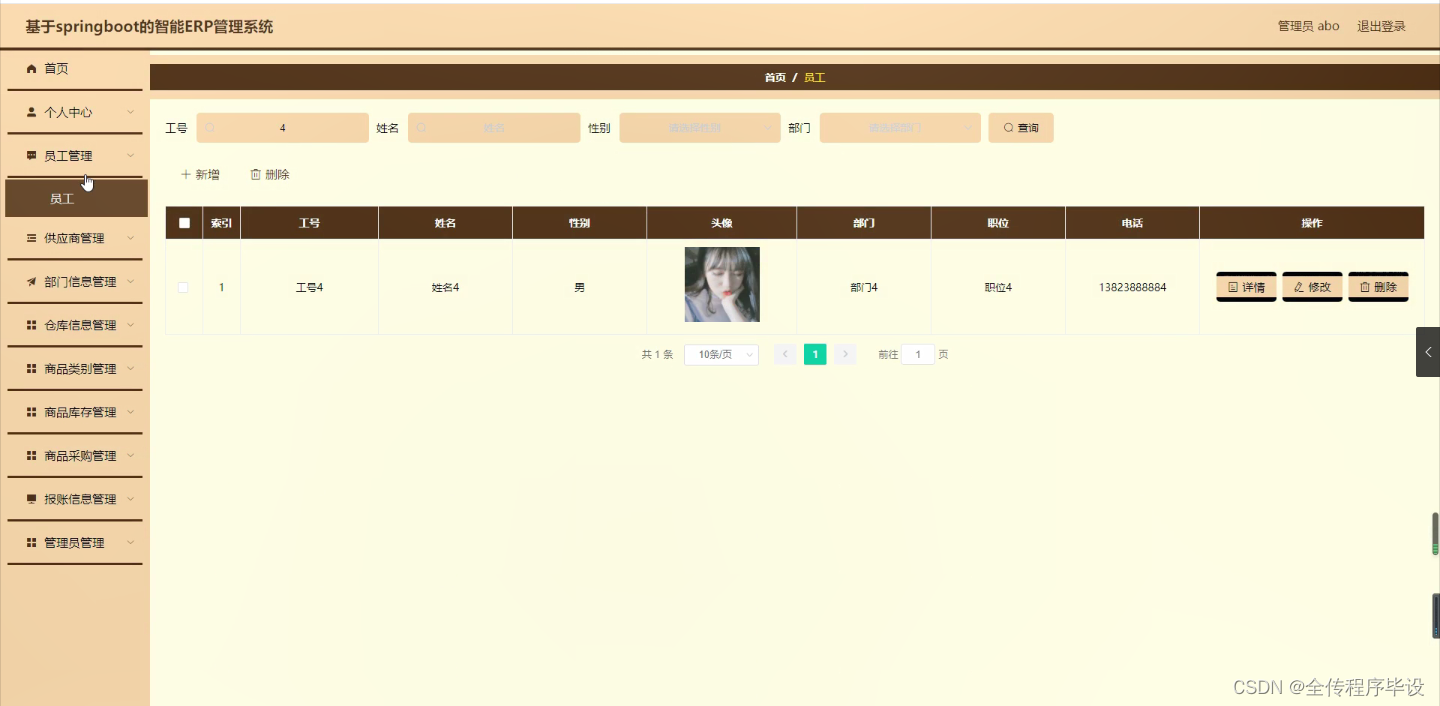Click the magnifier icon inside 查询 button
This screenshot has width=1440, height=706.
click(1007, 127)
